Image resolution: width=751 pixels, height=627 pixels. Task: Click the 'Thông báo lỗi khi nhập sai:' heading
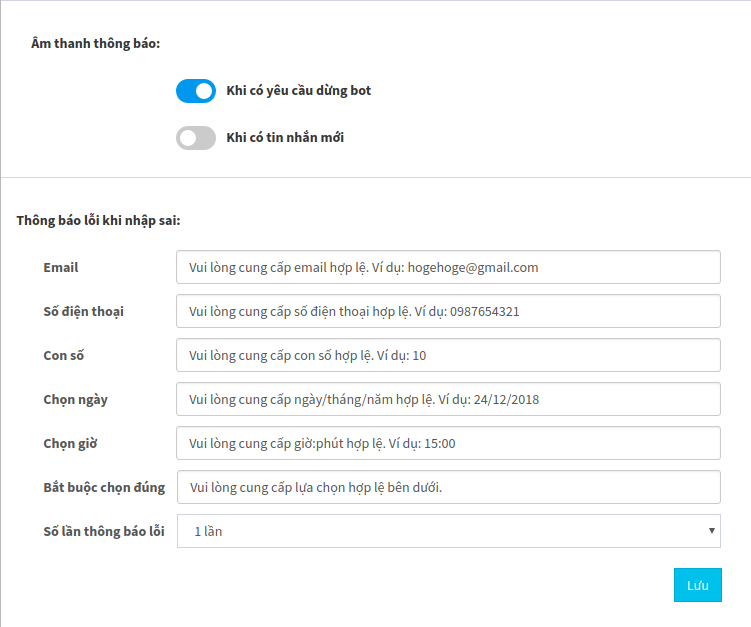(x=98, y=220)
